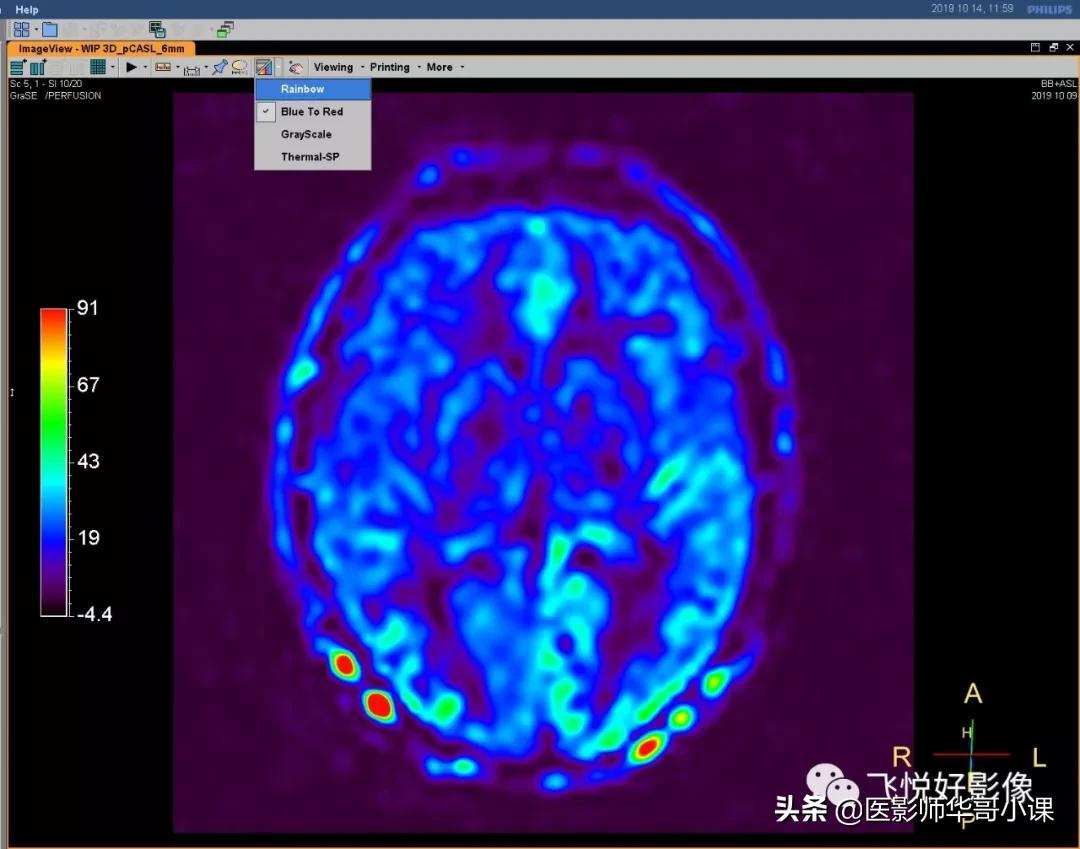Expand the image grid dropdown arrow
This screenshot has height=849, width=1080.
pyautogui.click(x=112, y=67)
